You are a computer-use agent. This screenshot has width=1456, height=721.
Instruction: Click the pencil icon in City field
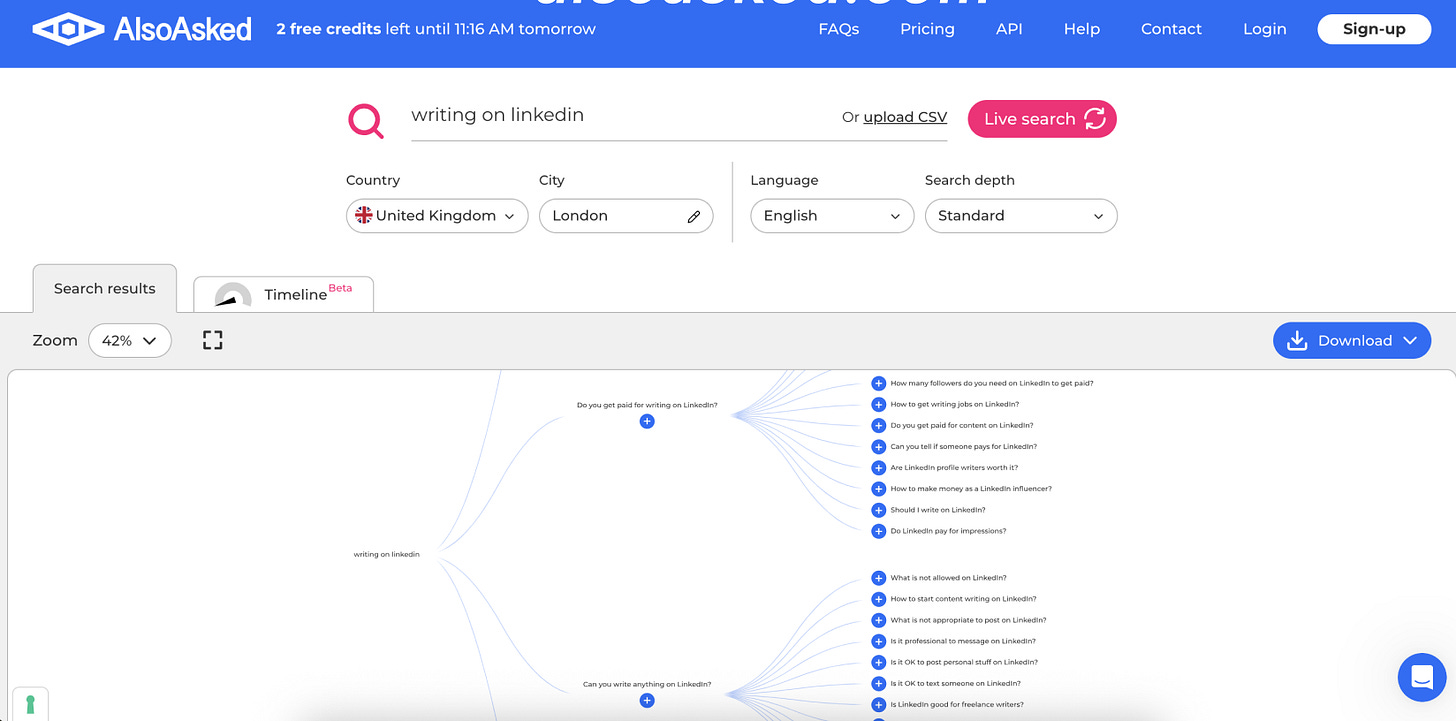[x=694, y=216]
